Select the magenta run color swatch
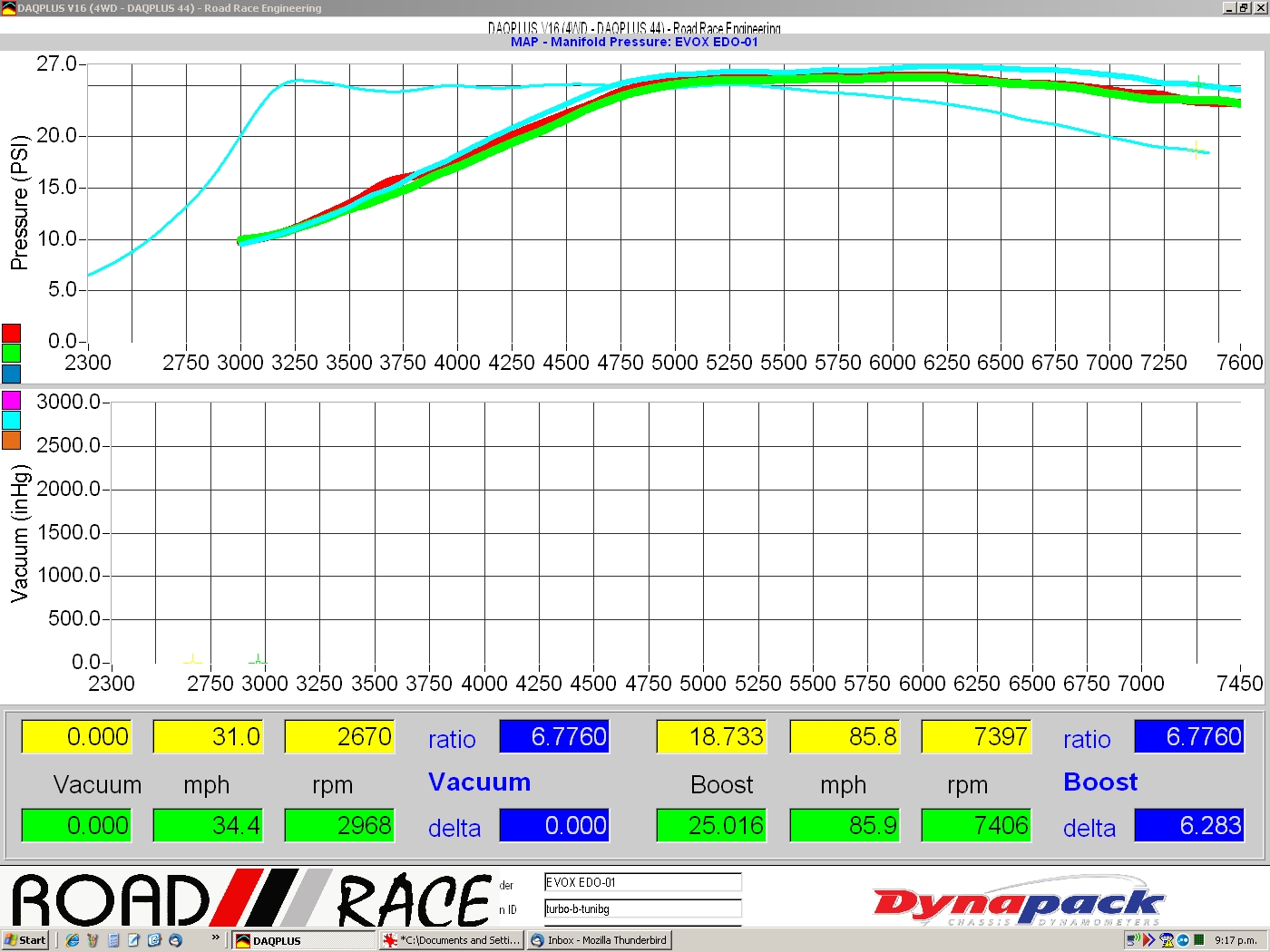The height and width of the screenshot is (952, 1270). [11, 401]
